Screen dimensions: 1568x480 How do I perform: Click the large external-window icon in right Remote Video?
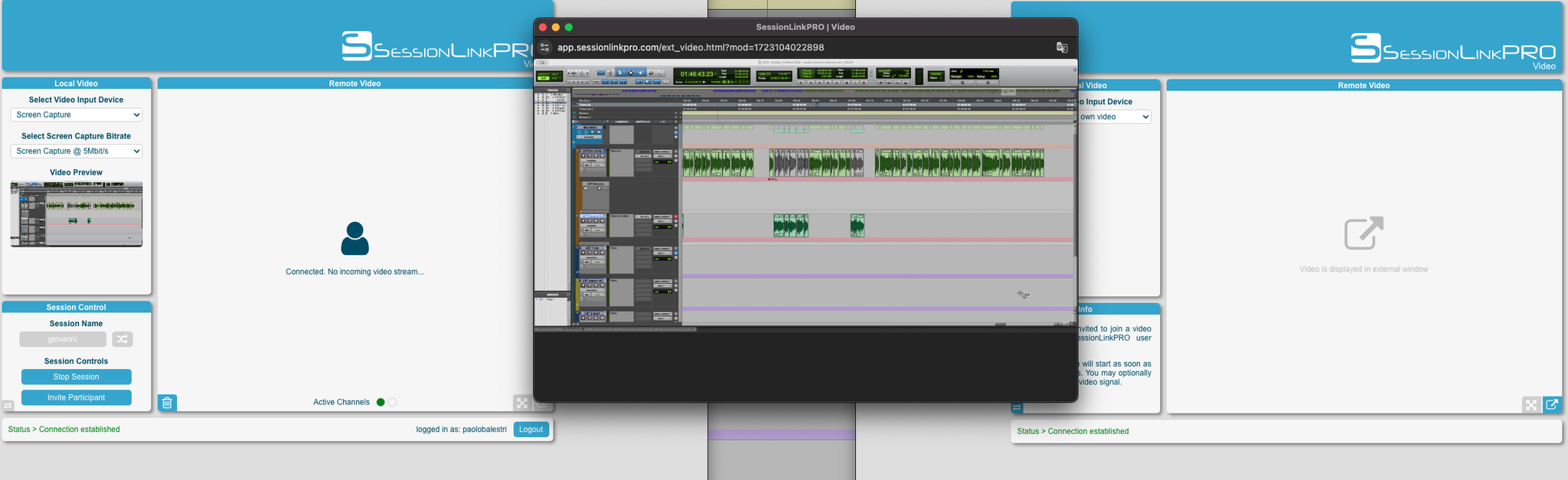pyautogui.click(x=1364, y=233)
